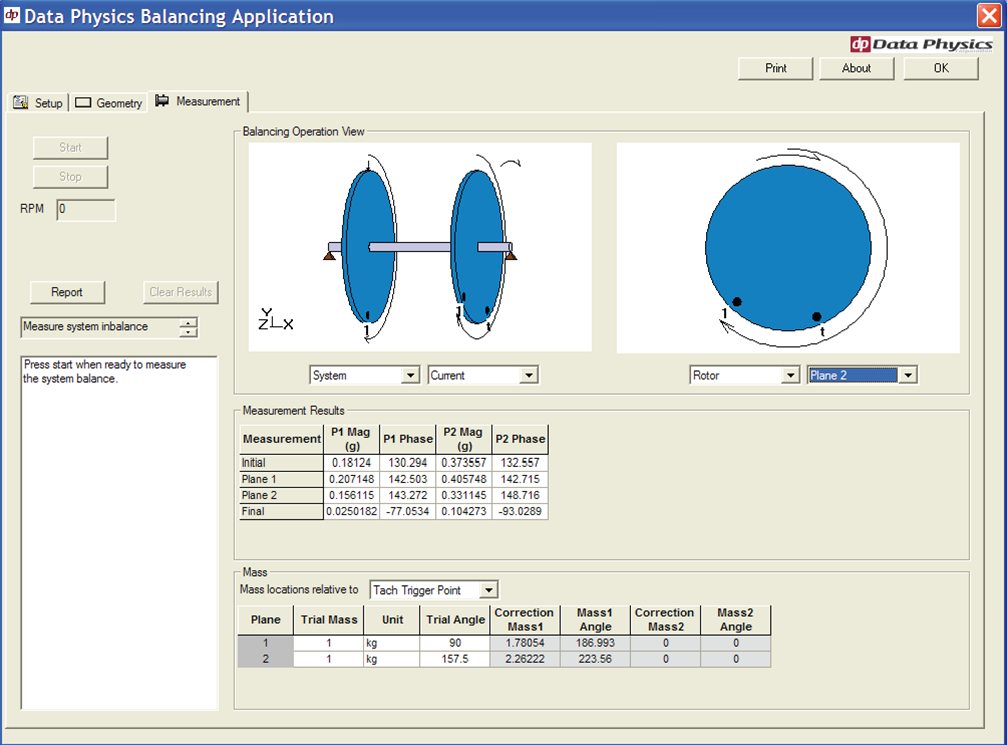Click cell value -77.0534
Screen dimensions: 1007x745
tap(408, 511)
